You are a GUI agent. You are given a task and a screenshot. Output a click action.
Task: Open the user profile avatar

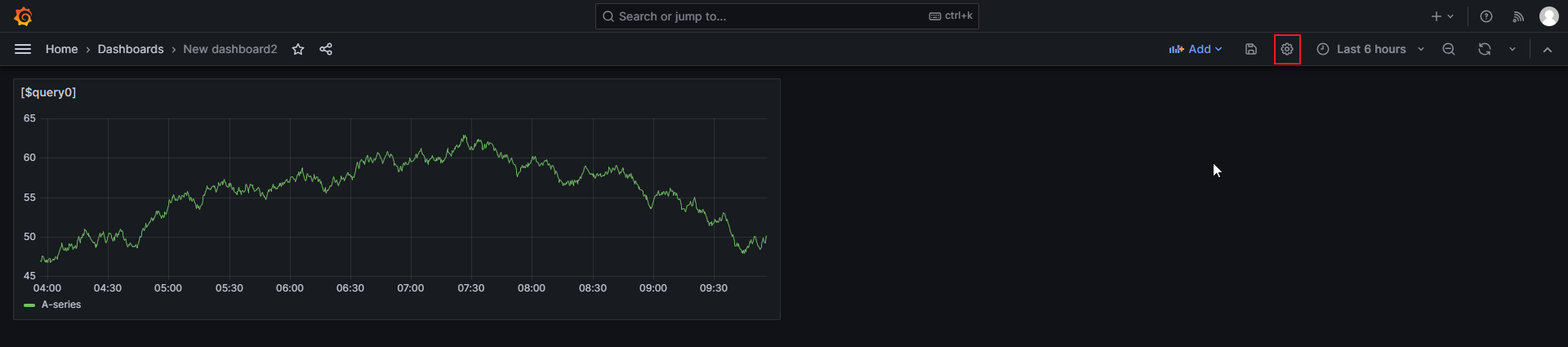click(1548, 16)
